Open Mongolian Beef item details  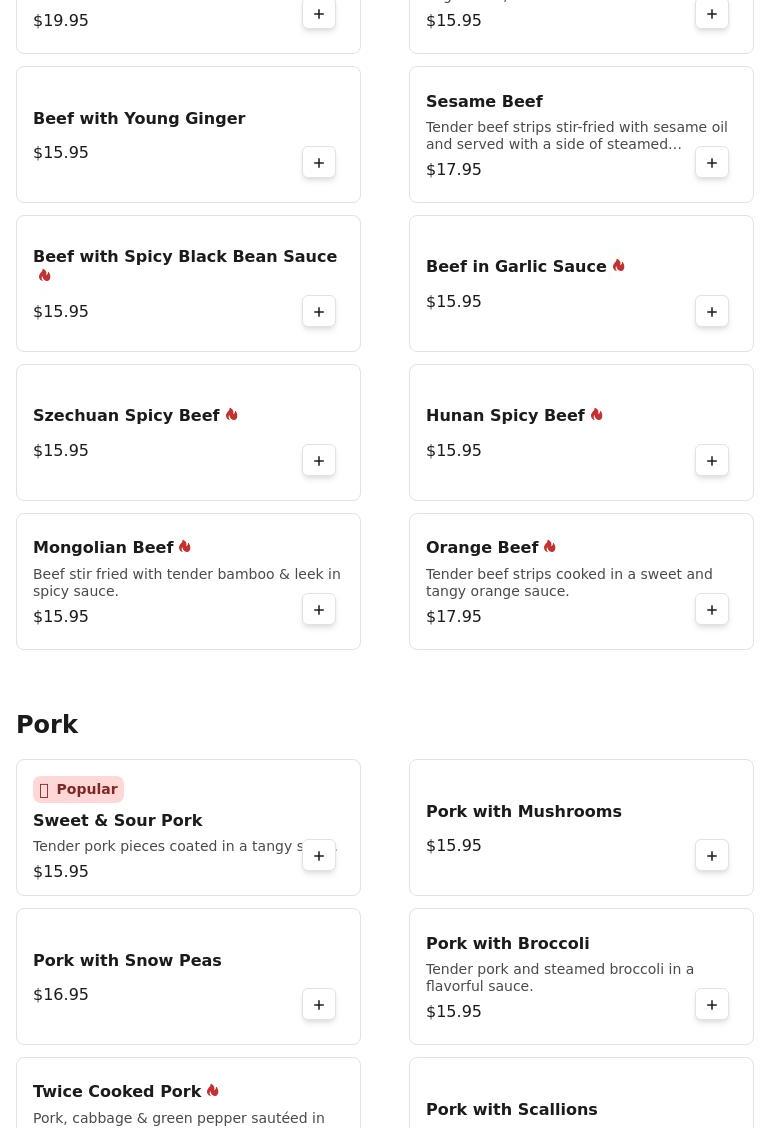[x=103, y=548]
